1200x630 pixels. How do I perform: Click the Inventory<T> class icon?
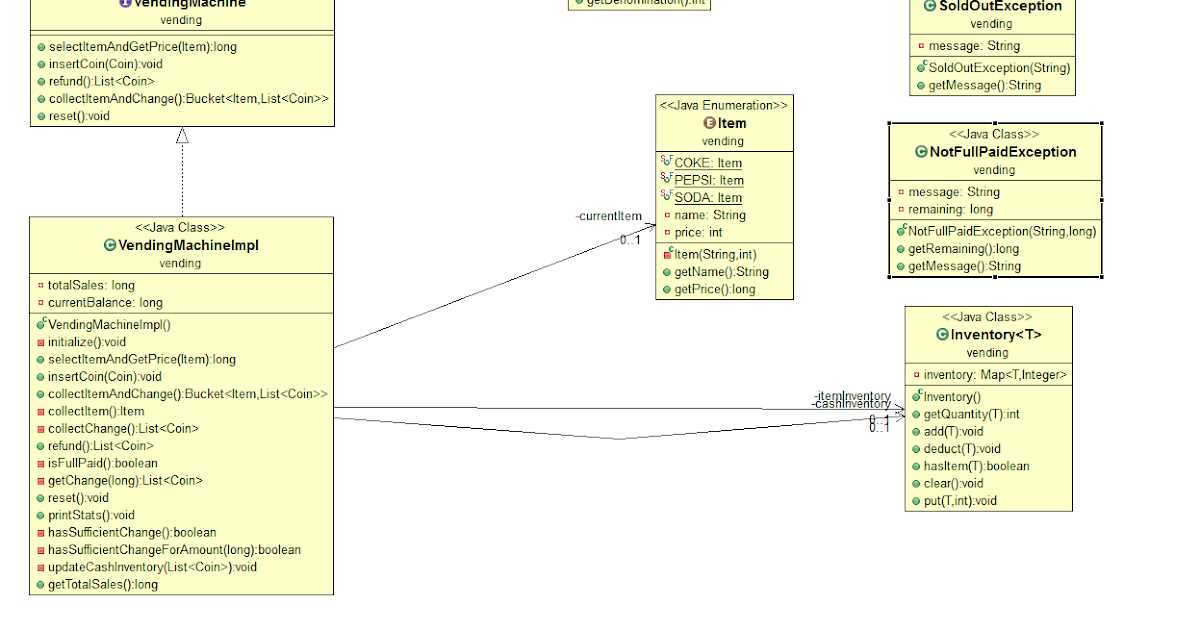[942, 335]
